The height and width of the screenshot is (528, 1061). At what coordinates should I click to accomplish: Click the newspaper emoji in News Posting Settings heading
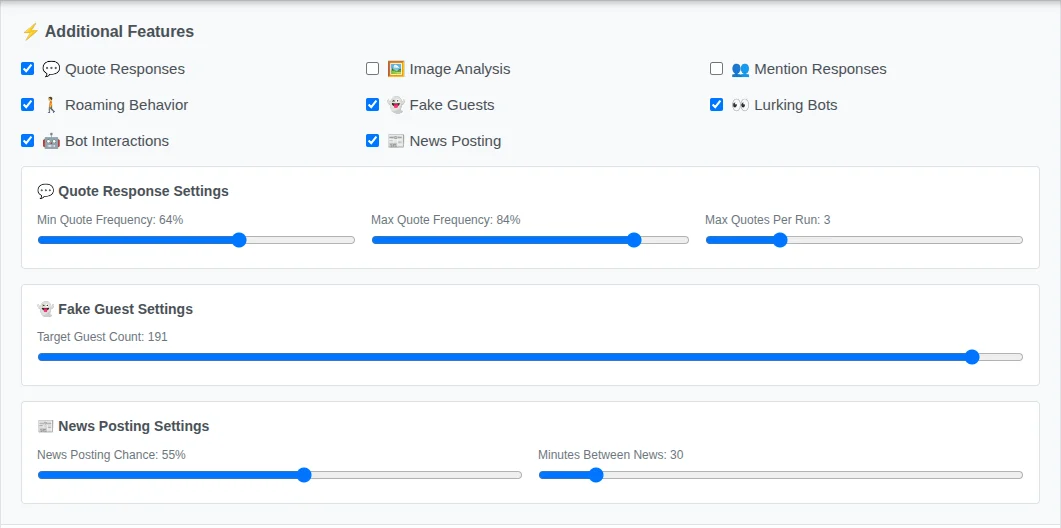(45, 426)
